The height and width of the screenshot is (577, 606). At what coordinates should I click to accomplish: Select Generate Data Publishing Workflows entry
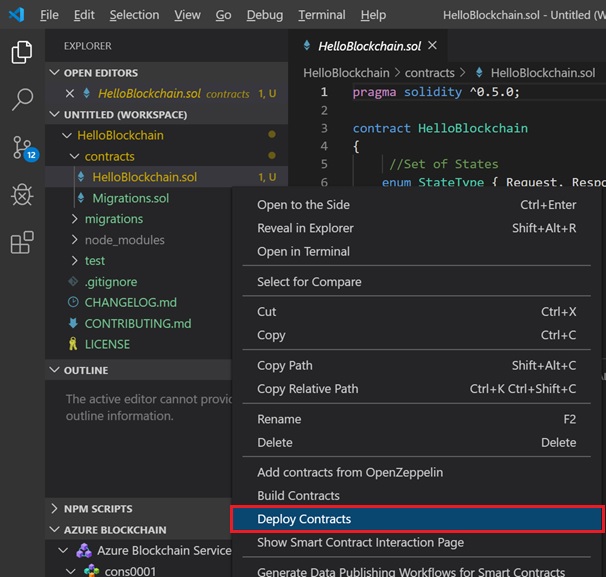click(417, 571)
